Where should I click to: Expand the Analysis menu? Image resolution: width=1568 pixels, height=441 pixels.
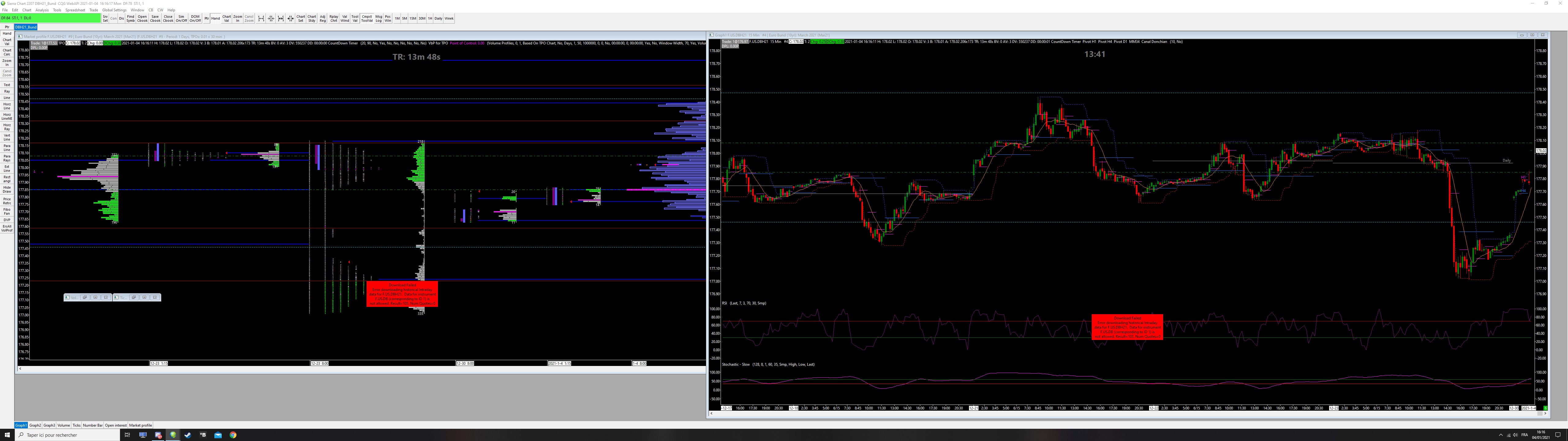coord(42,10)
